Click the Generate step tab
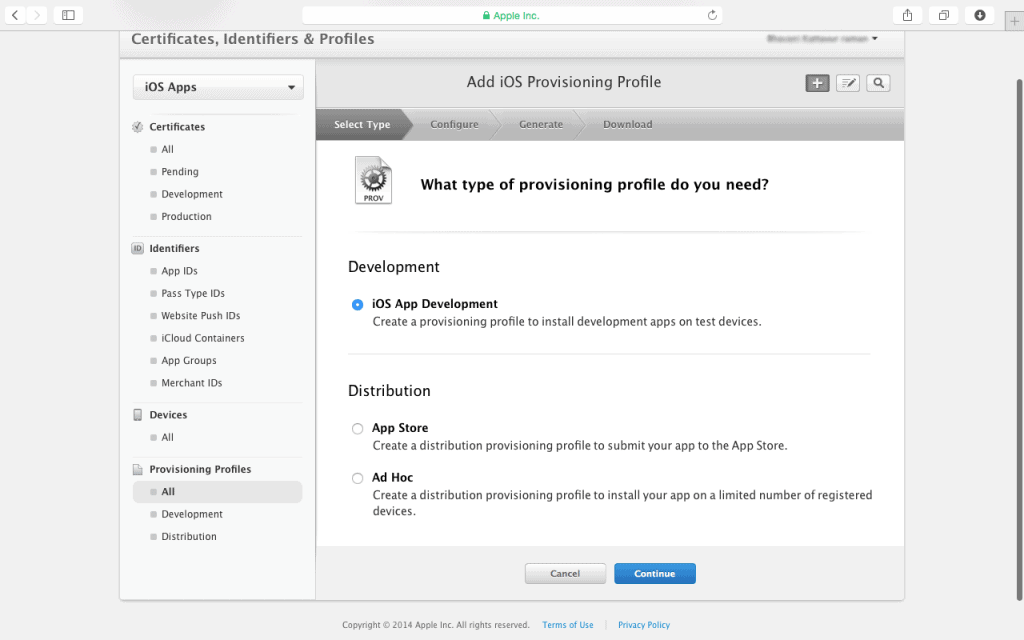 tap(541, 124)
